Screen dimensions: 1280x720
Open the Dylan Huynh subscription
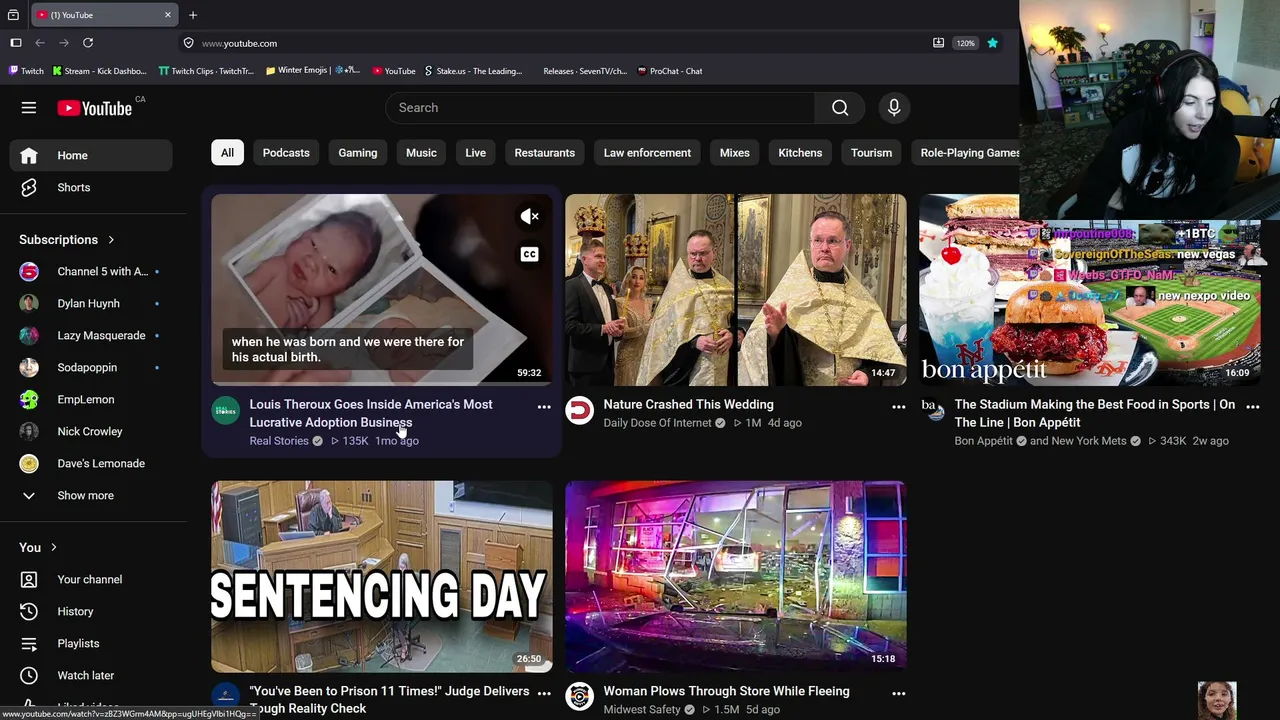[x=91, y=304]
